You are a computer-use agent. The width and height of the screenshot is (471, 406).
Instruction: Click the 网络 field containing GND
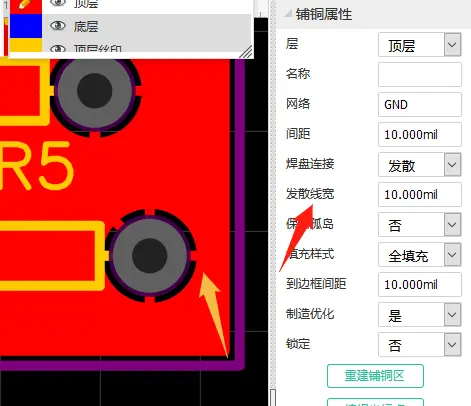pyautogui.click(x=420, y=105)
